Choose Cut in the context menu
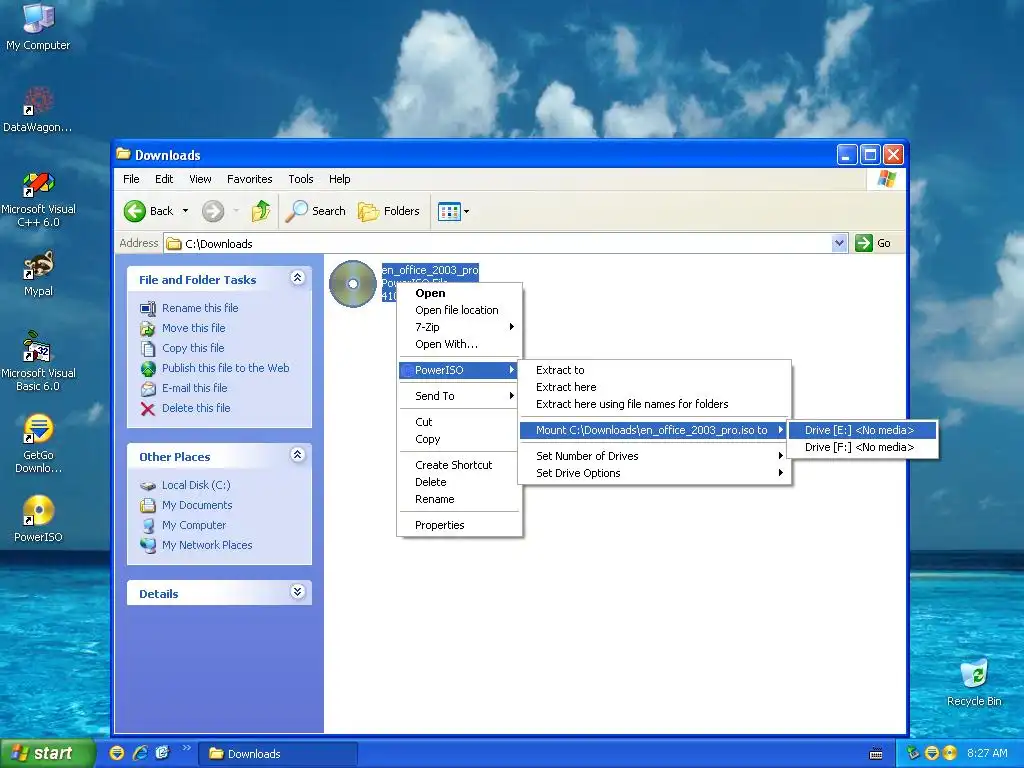 click(x=459, y=423)
